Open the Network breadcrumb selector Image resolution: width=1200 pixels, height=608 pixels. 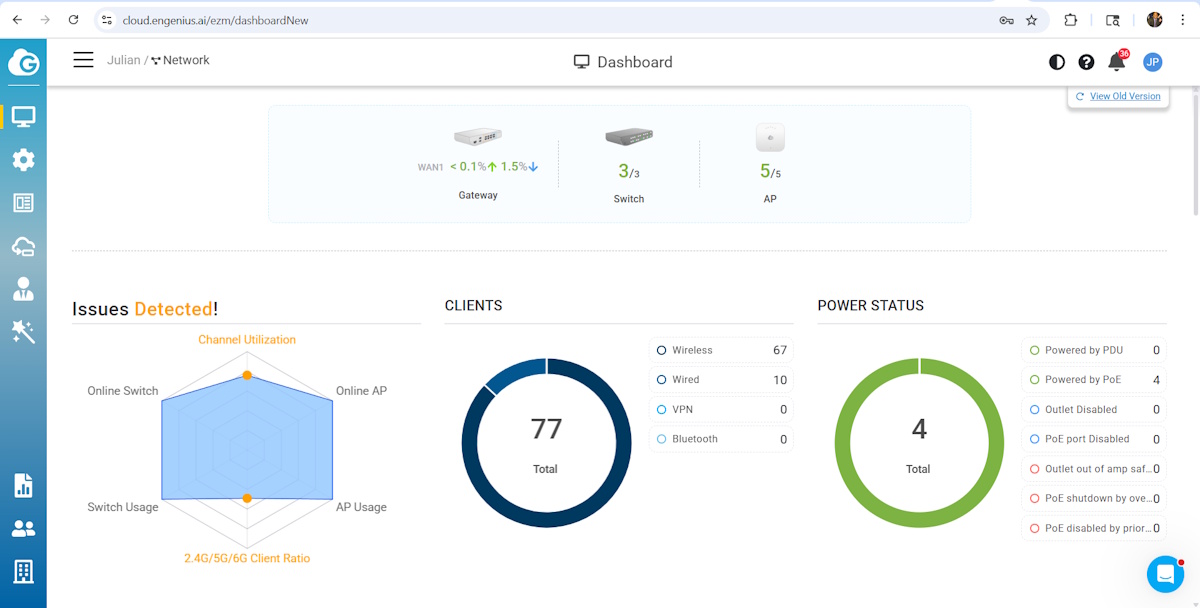(180, 60)
